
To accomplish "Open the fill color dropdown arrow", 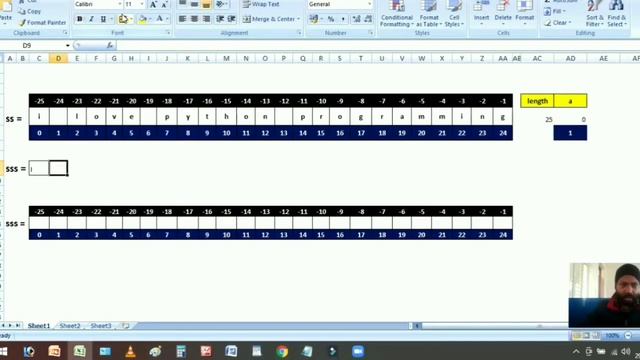I will (x=150, y=19).
